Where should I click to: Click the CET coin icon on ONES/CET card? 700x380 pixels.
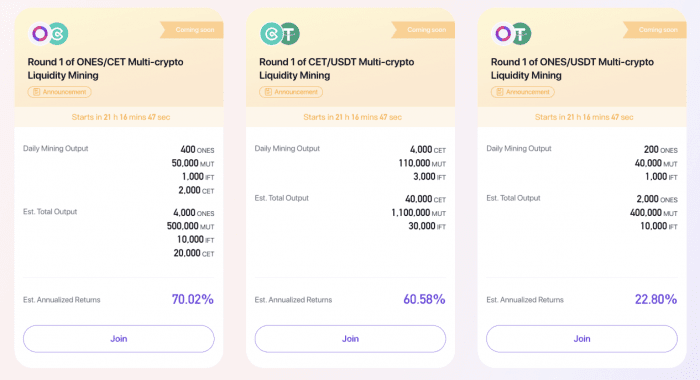click(x=58, y=33)
